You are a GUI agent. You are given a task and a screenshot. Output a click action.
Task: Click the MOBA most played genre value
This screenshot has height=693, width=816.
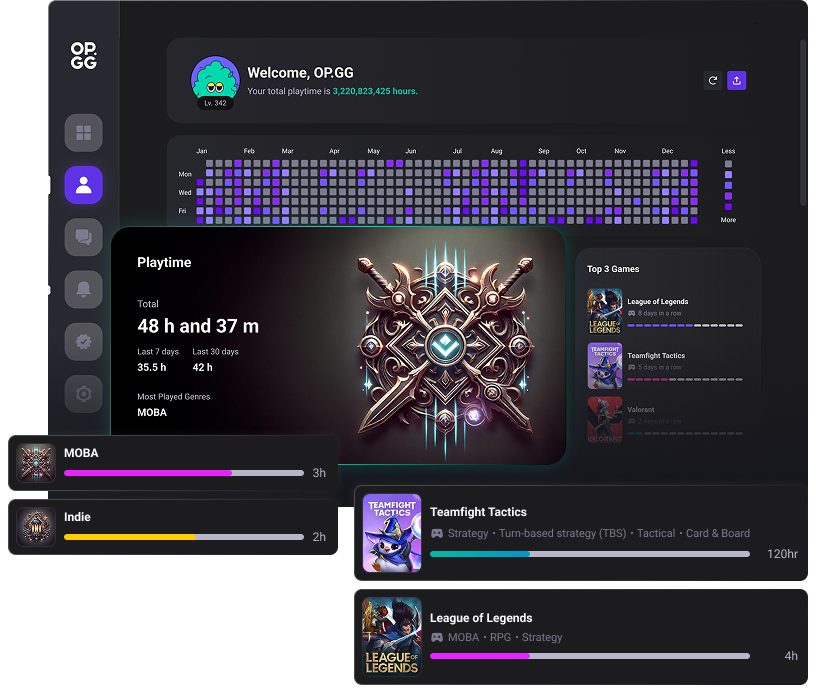(152, 413)
